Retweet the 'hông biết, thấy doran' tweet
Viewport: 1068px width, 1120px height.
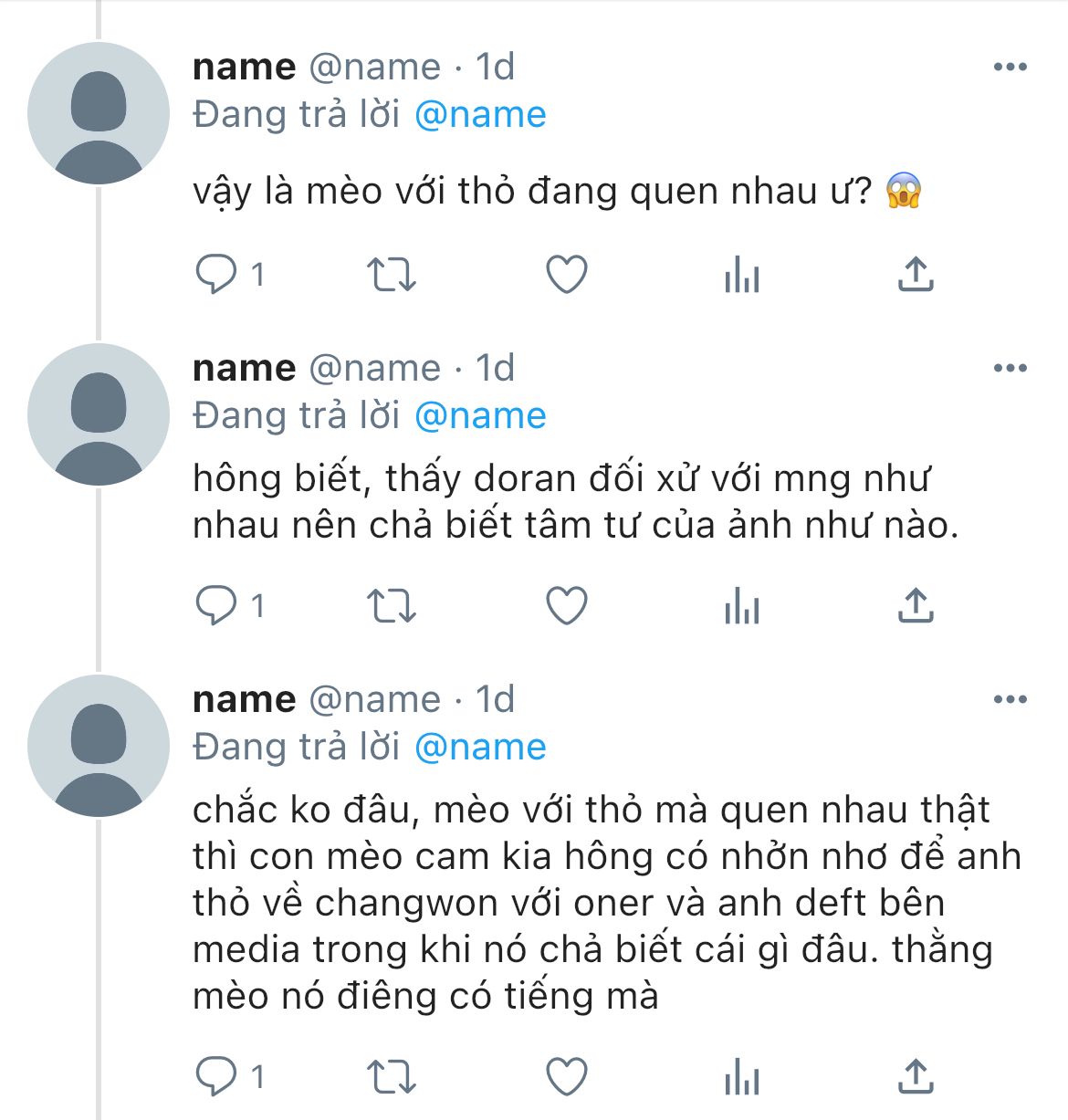coord(391,605)
